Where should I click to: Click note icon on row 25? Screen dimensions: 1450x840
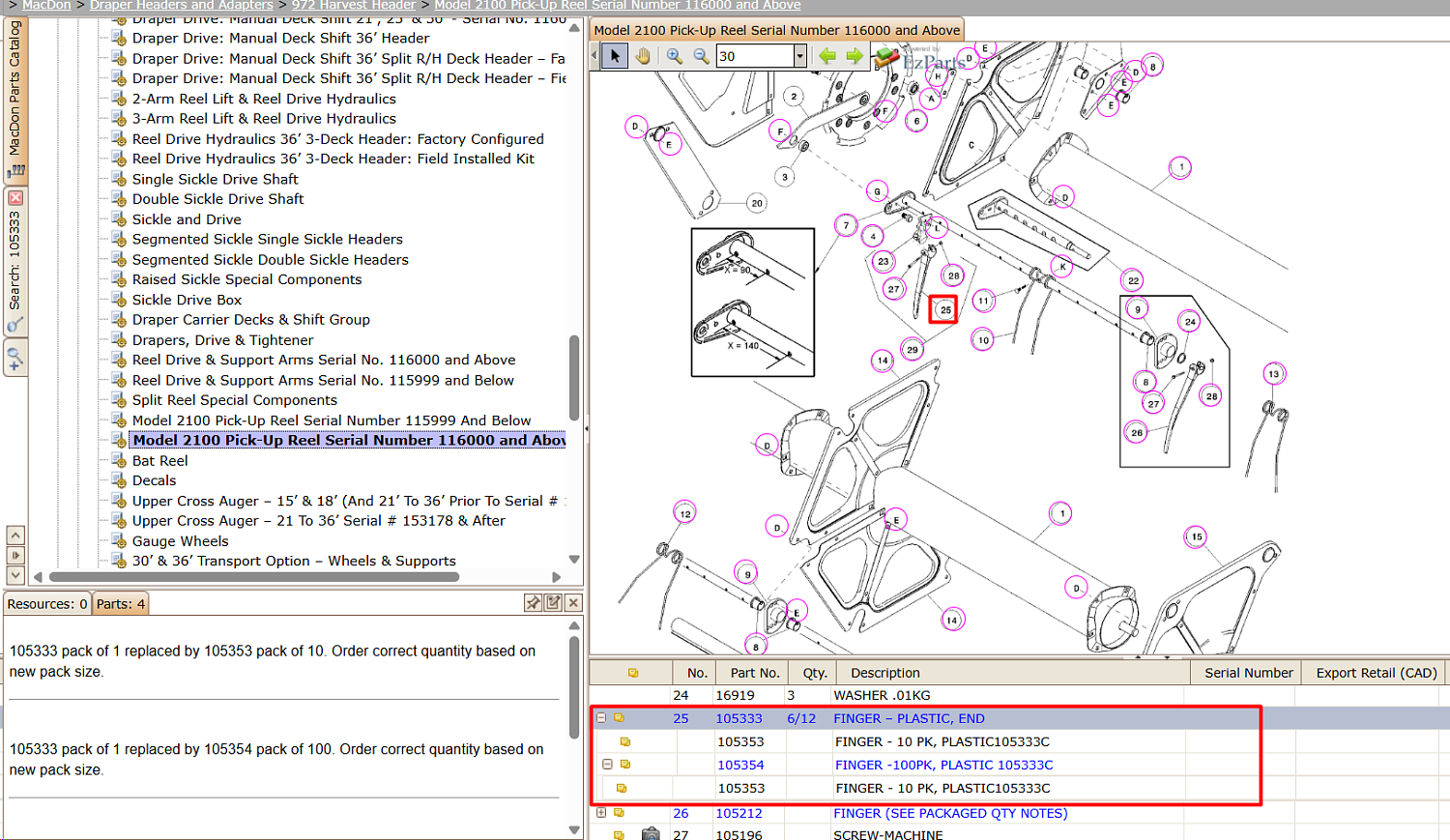click(x=619, y=718)
